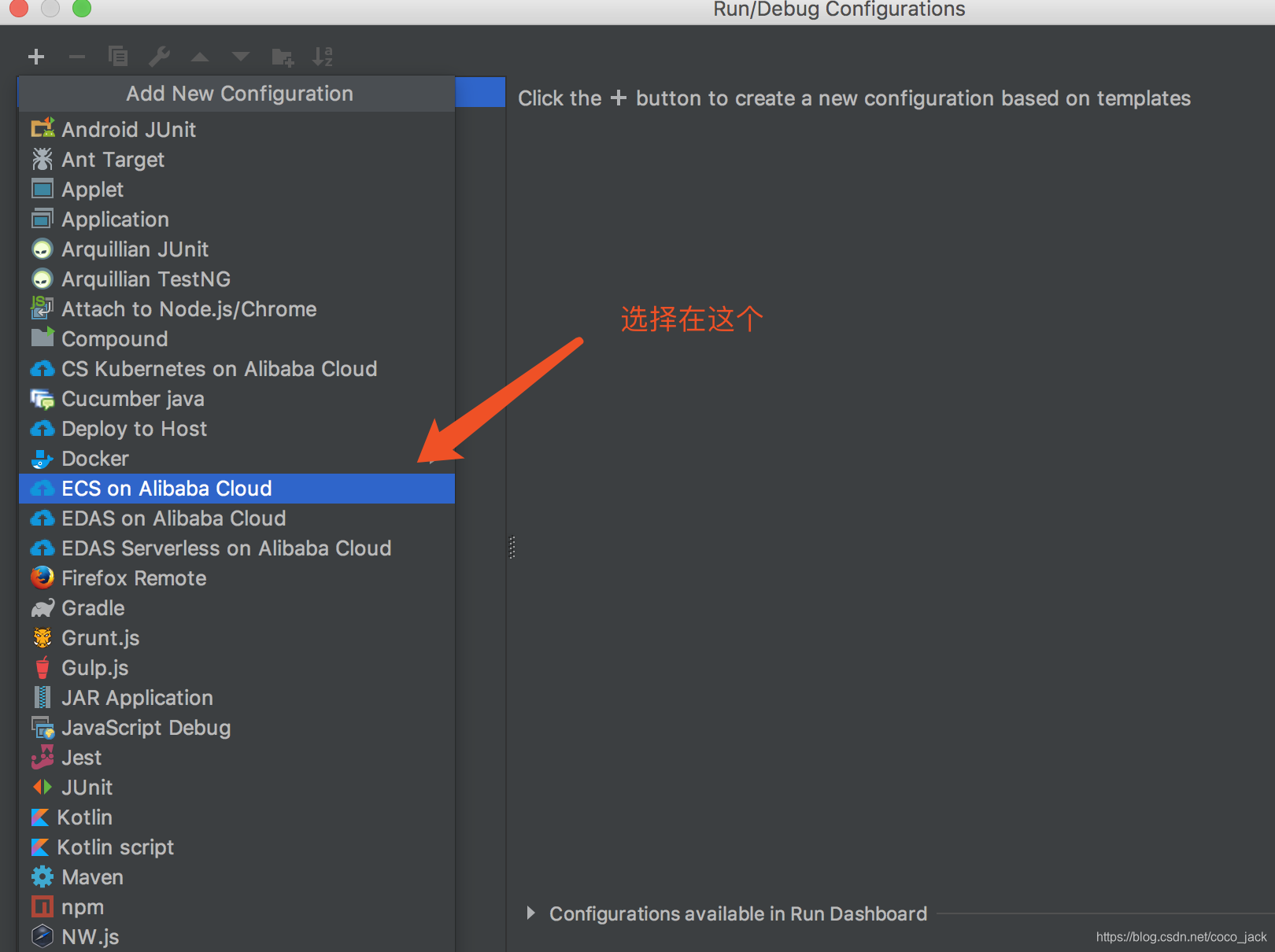
Task: Click the Sort Configurations alphabetically icon
Action: tap(323, 57)
